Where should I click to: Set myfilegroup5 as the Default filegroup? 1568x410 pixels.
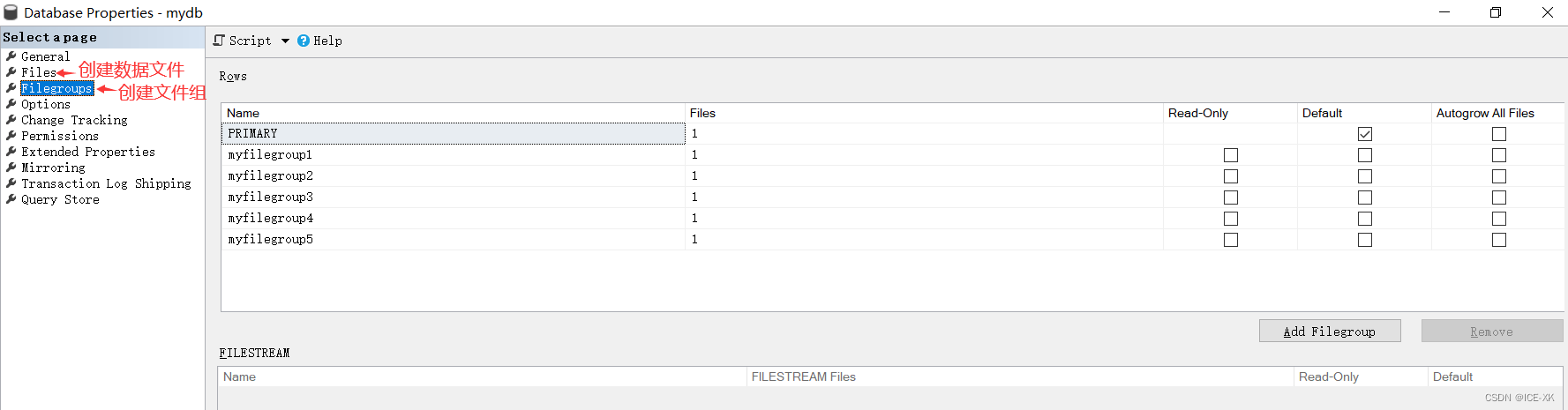(x=1365, y=240)
